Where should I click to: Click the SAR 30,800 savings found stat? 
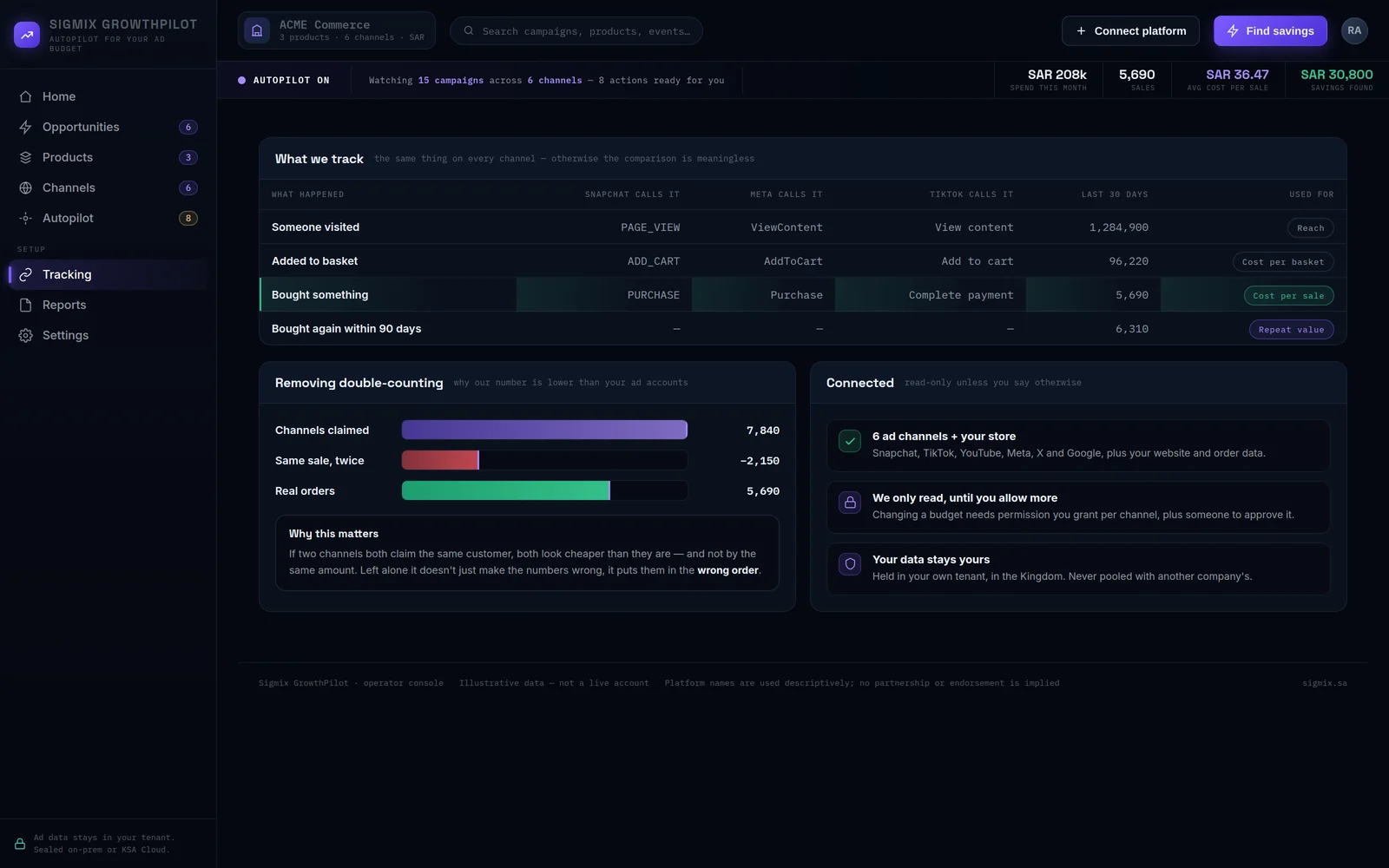(1337, 80)
